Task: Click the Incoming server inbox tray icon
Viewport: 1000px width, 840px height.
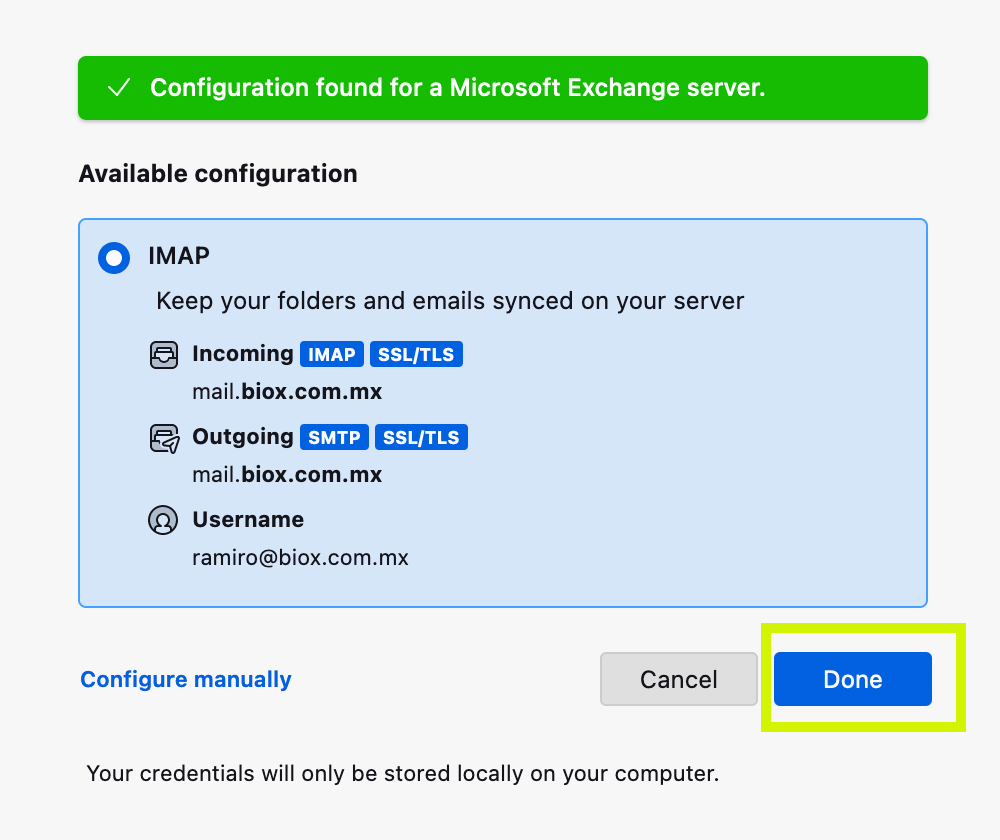Action: [x=163, y=355]
